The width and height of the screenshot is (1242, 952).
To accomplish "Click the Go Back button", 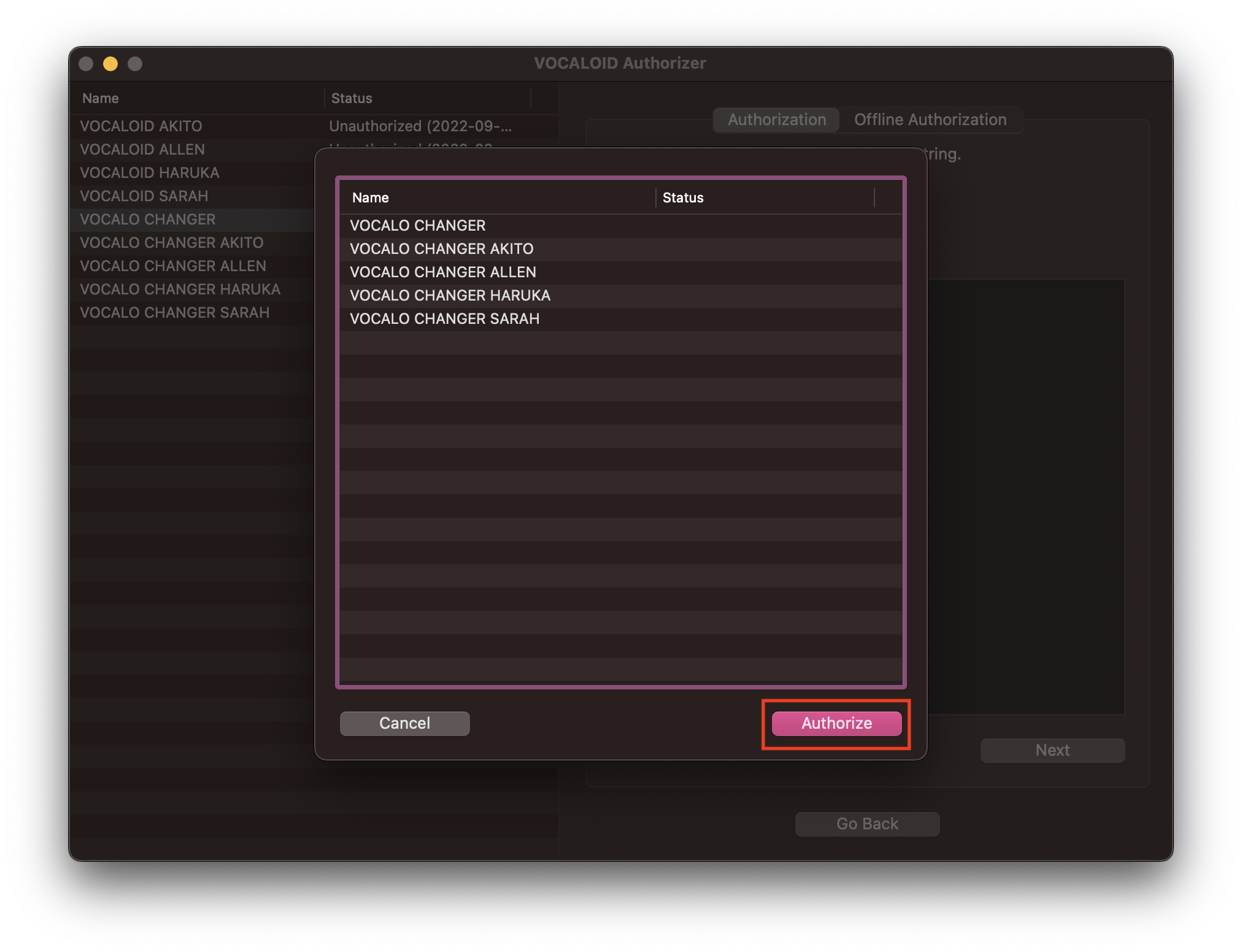I will point(866,823).
